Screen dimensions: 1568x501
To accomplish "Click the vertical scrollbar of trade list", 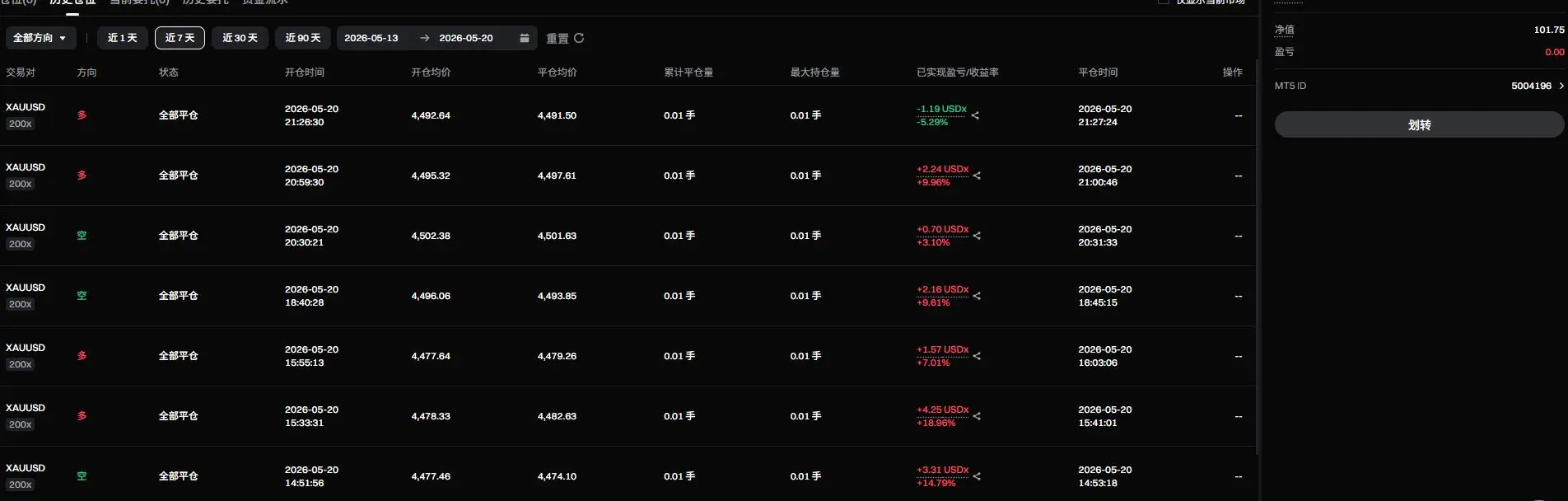I will pyautogui.click(x=1258, y=255).
